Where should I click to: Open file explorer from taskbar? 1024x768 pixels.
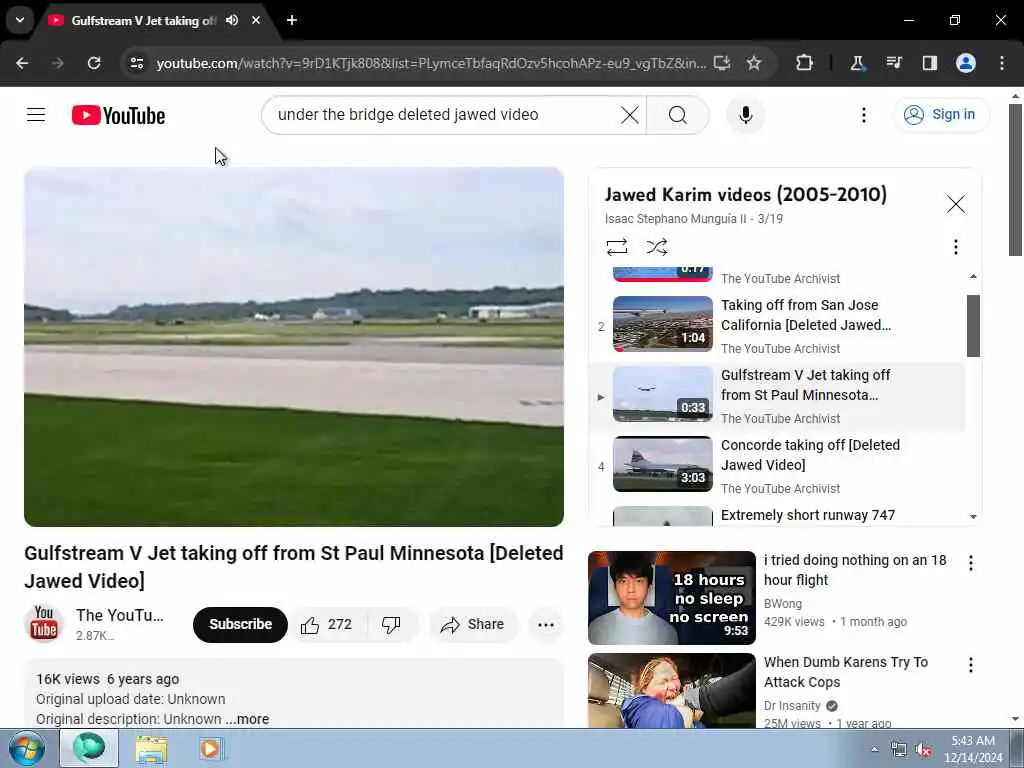click(151, 749)
